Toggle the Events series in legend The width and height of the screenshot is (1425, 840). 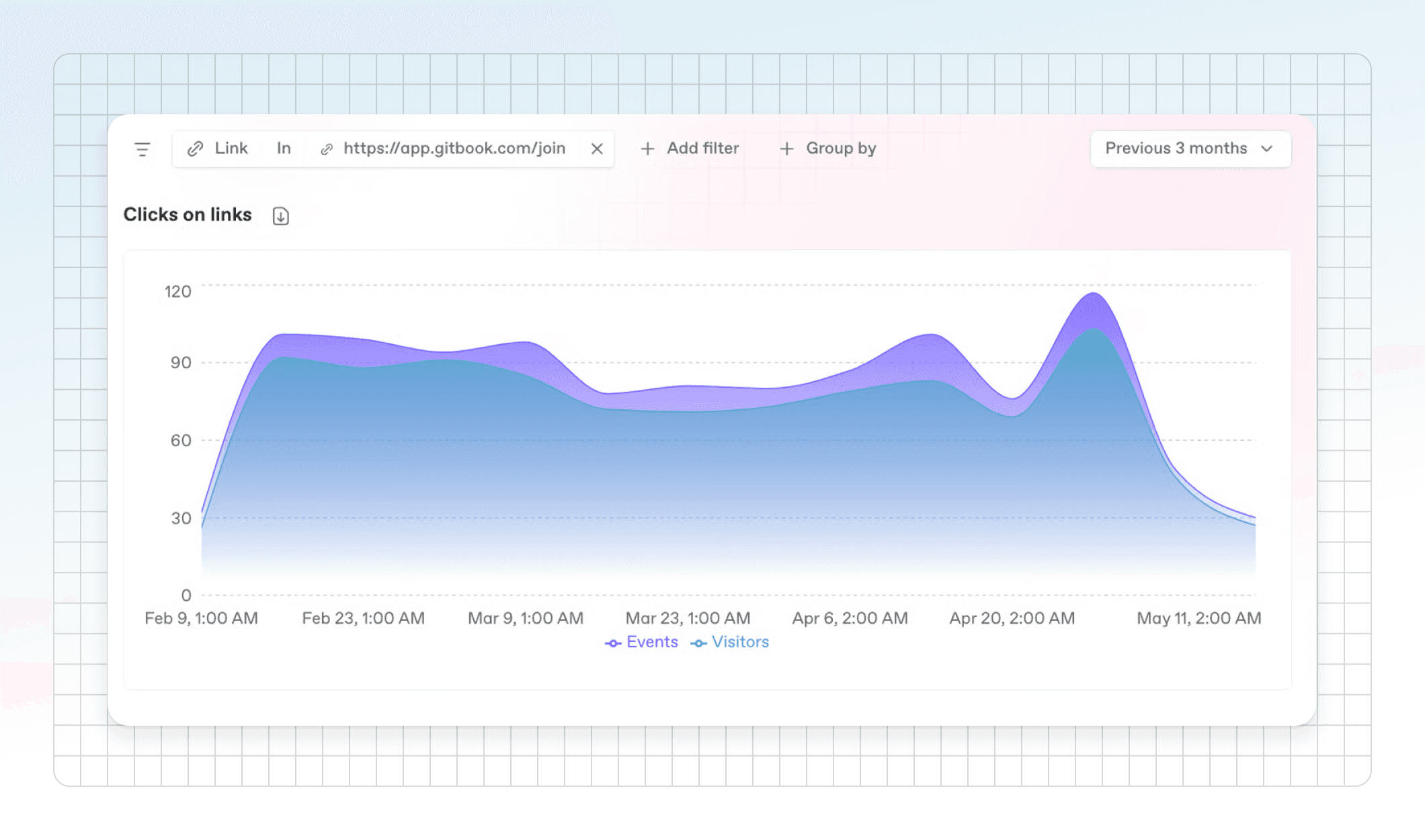click(641, 642)
